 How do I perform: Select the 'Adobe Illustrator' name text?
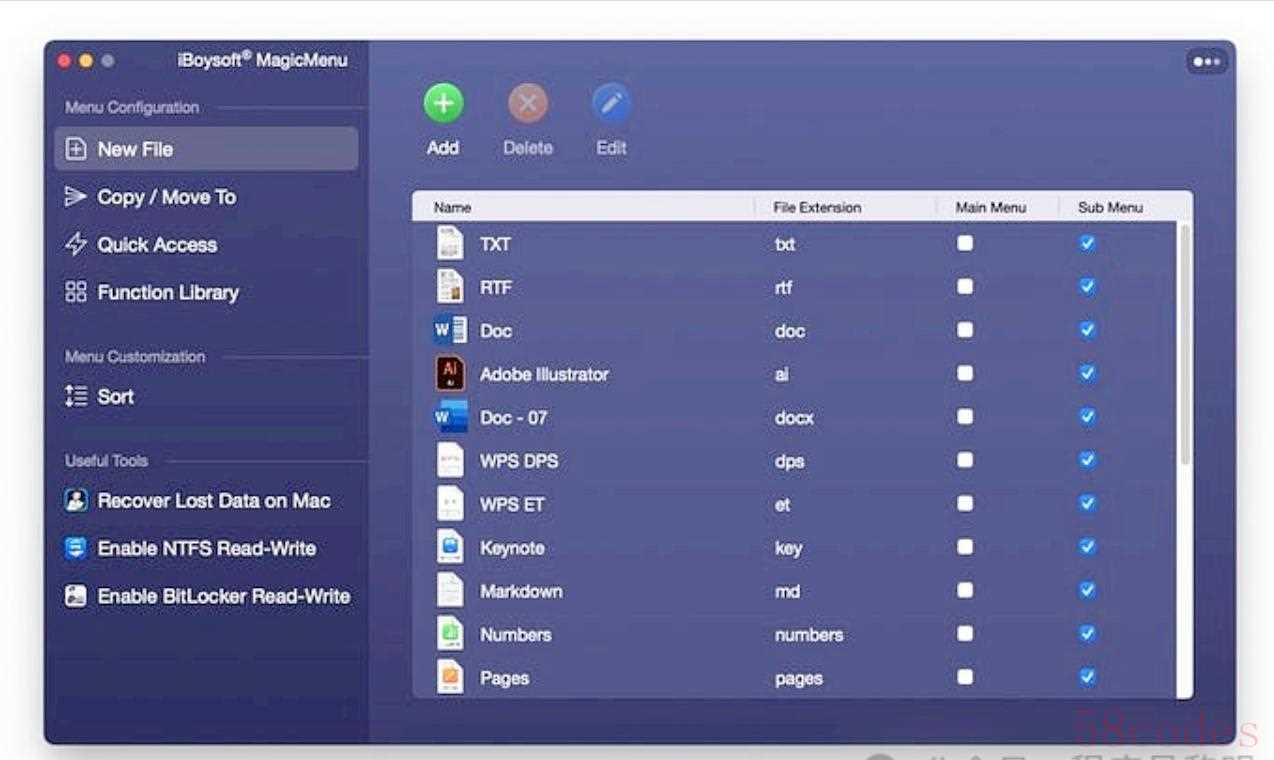(544, 374)
